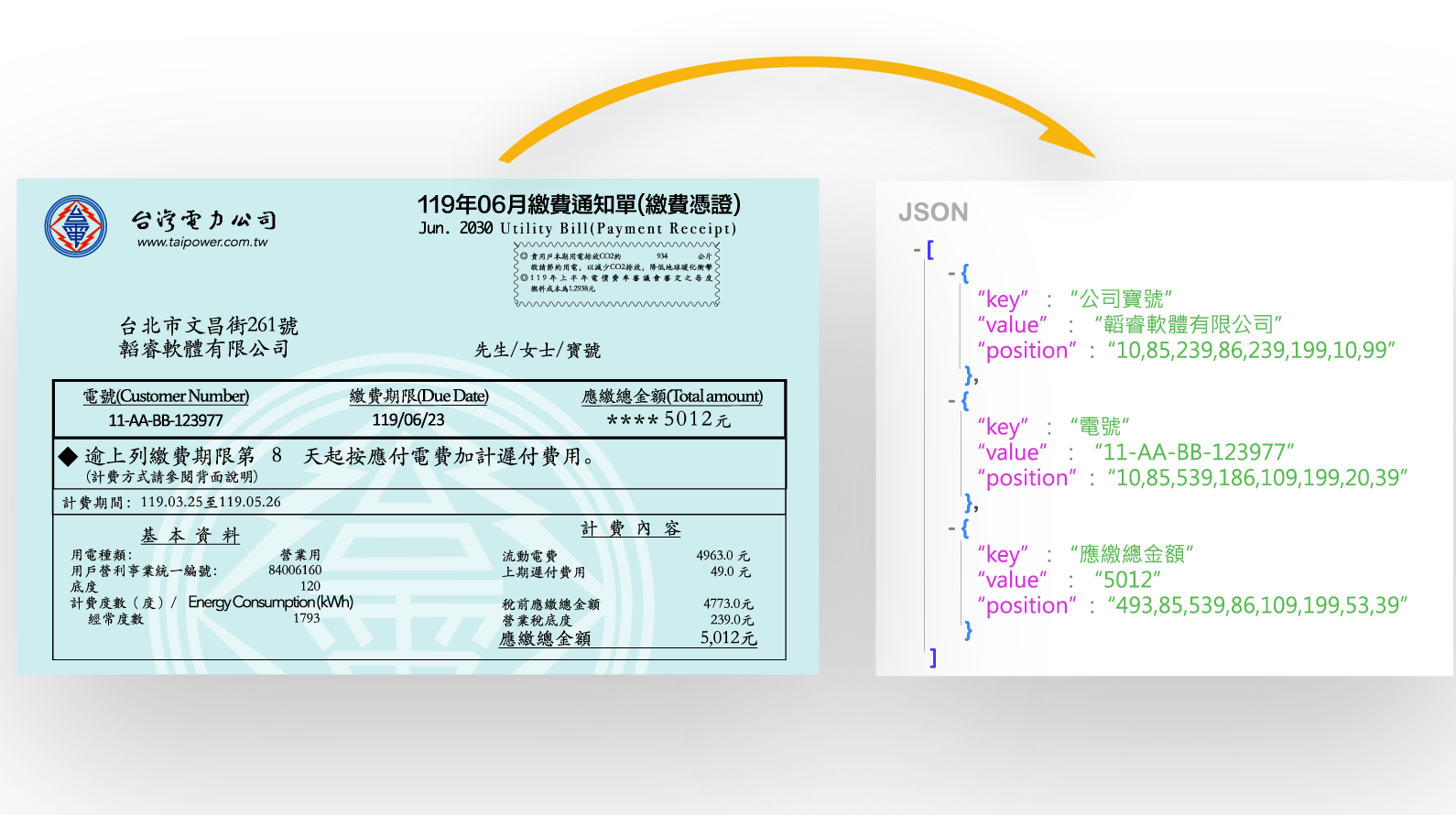The height and width of the screenshot is (815, 1456).
Task: Click "Jun. 2030 Utility Bill" subtitle
Action: (x=577, y=228)
